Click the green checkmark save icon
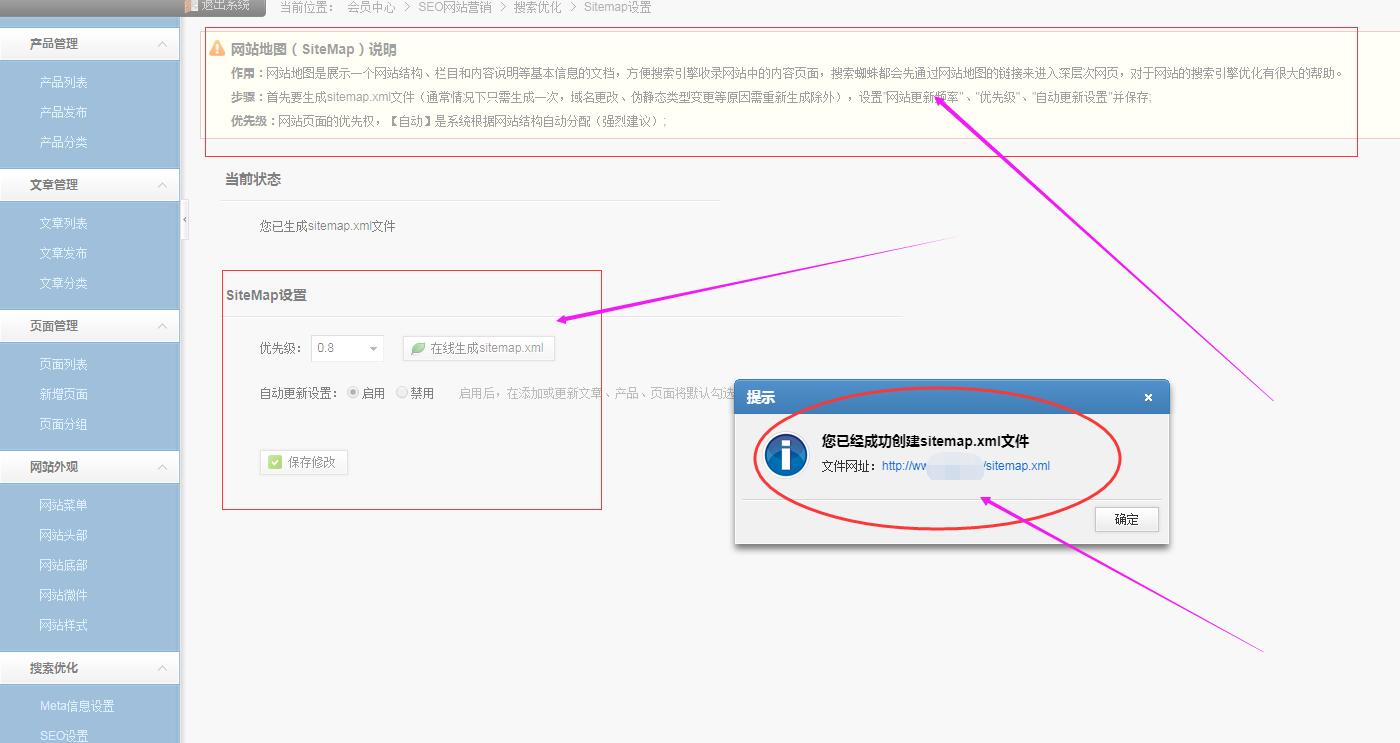 click(275, 462)
